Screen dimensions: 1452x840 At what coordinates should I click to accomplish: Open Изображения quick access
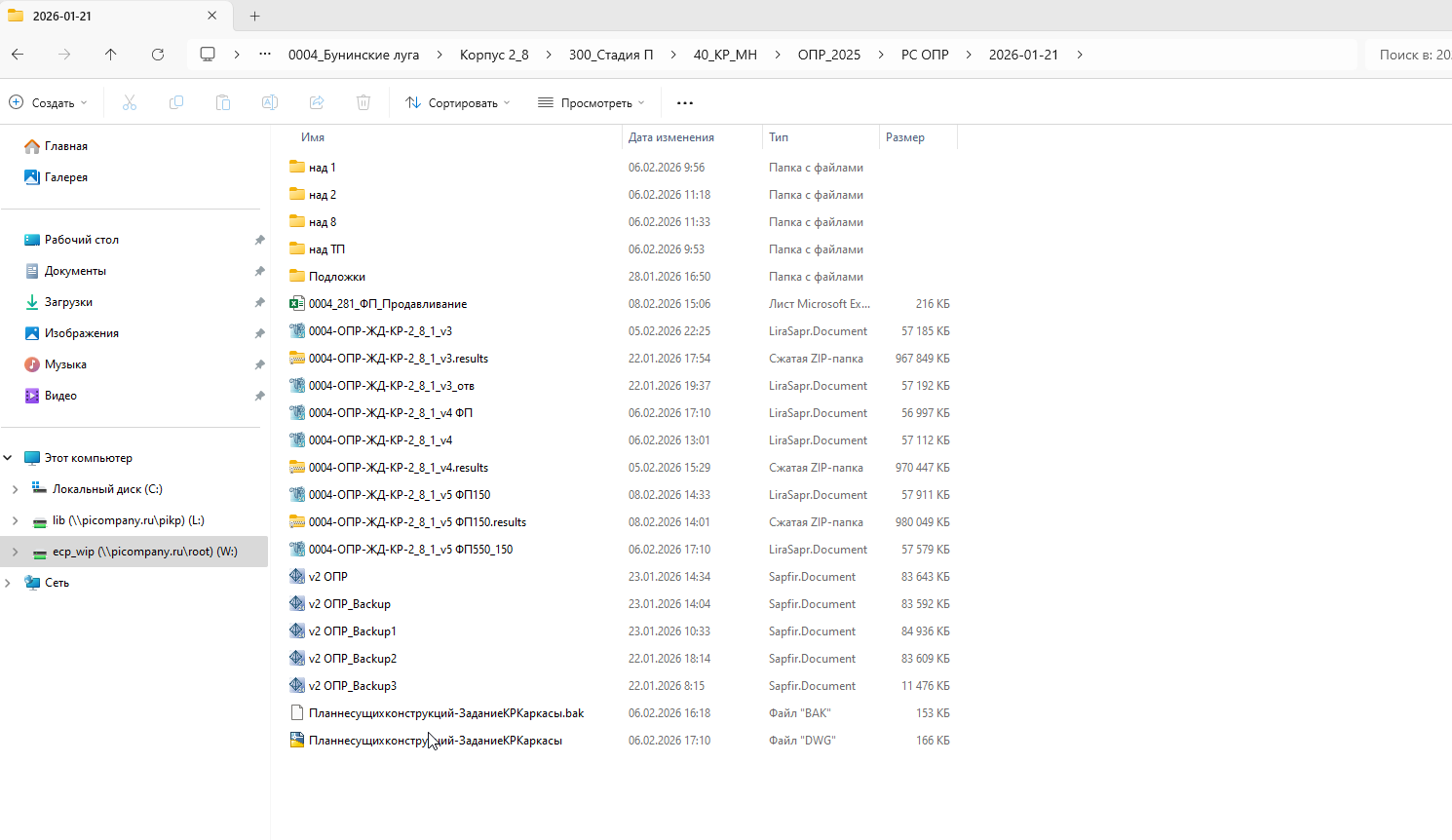[82, 333]
